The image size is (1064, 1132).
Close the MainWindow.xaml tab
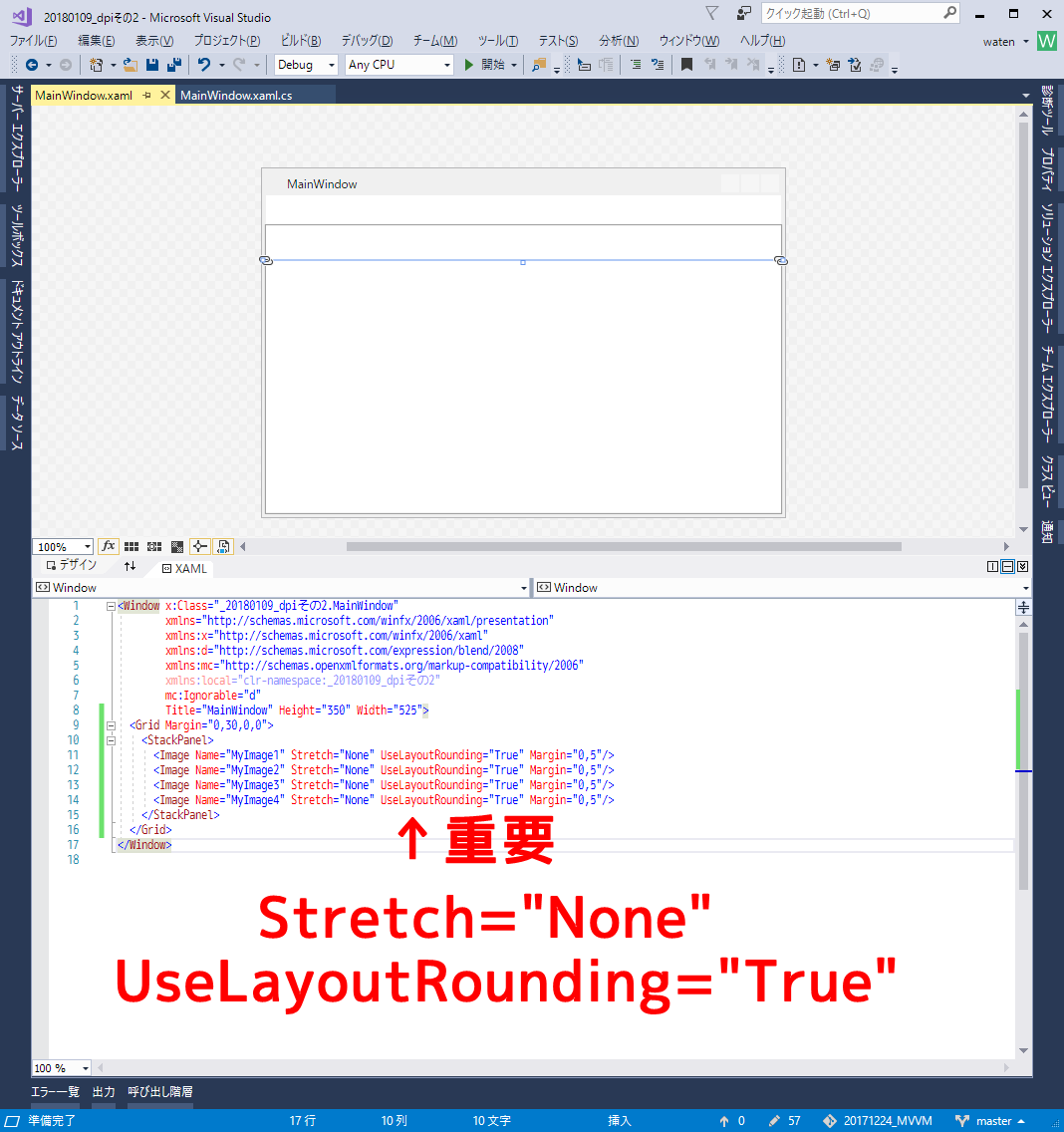click(x=165, y=95)
